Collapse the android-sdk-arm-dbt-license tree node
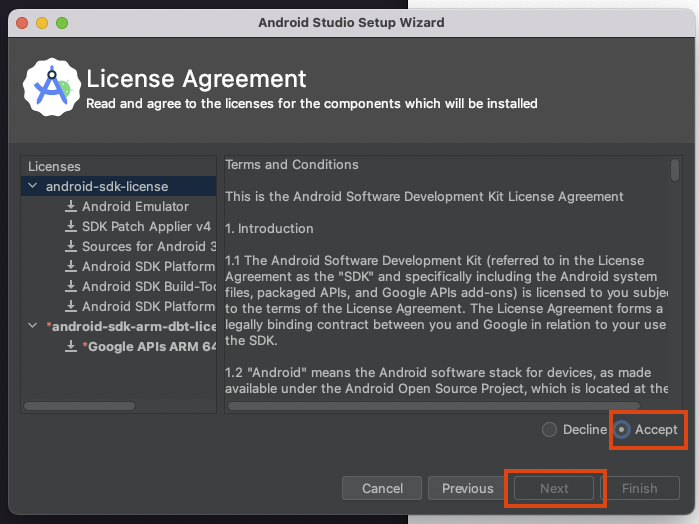The height and width of the screenshot is (524, 699). click(x=33, y=326)
